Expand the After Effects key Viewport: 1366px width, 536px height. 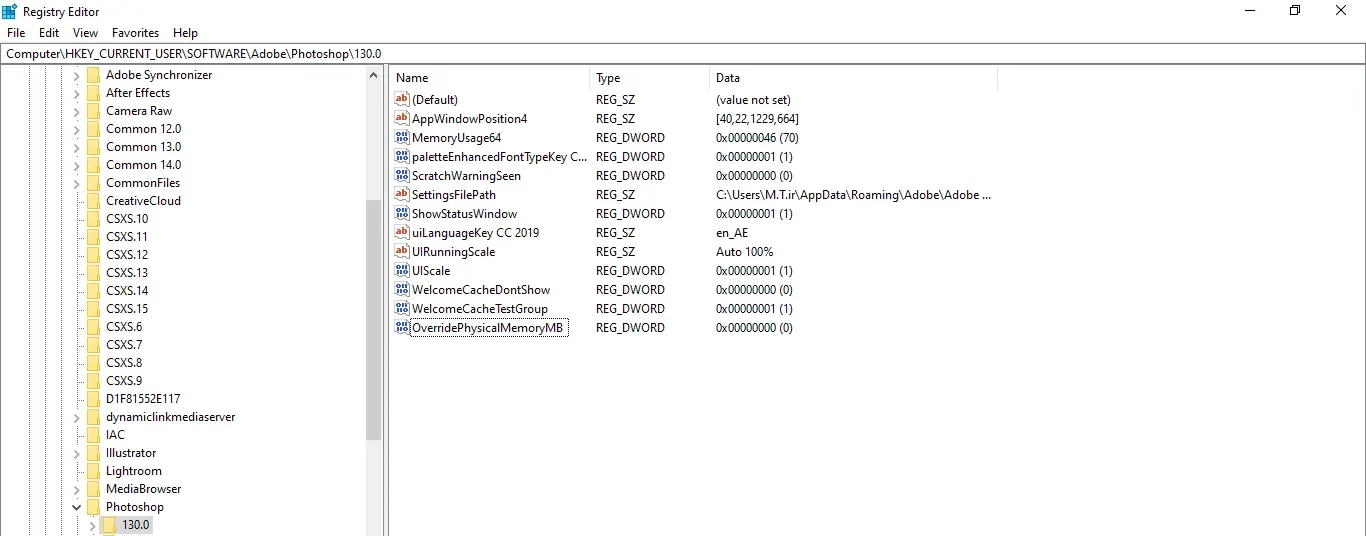coord(76,93)
